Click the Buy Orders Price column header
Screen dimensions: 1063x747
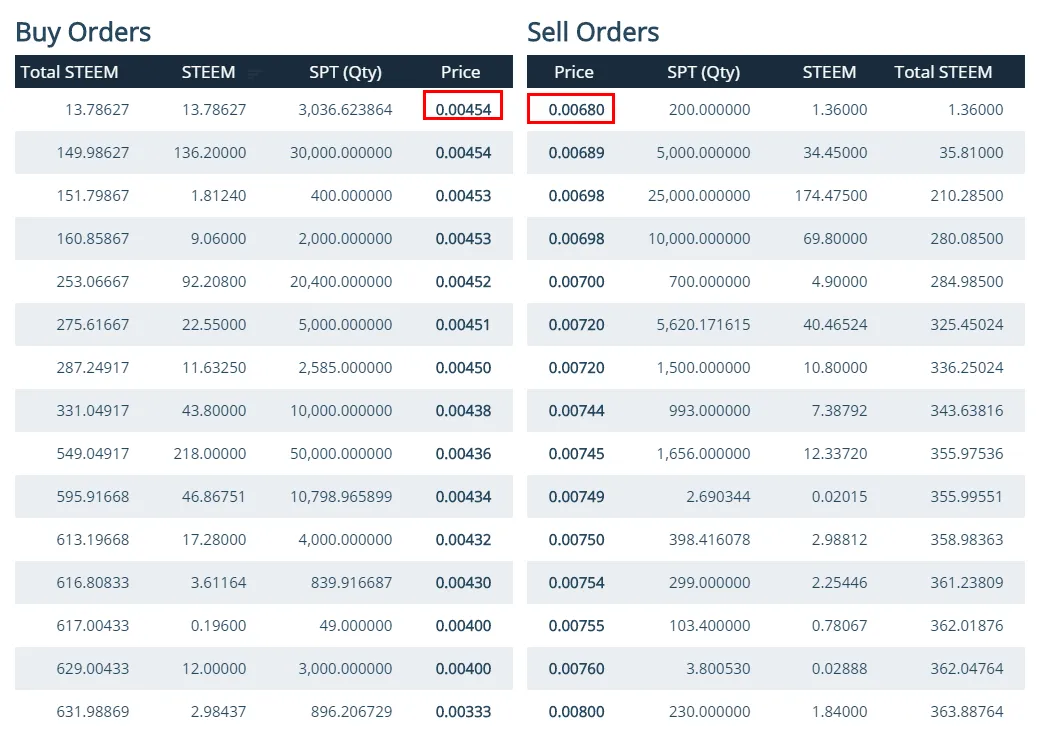coord(460,72)
